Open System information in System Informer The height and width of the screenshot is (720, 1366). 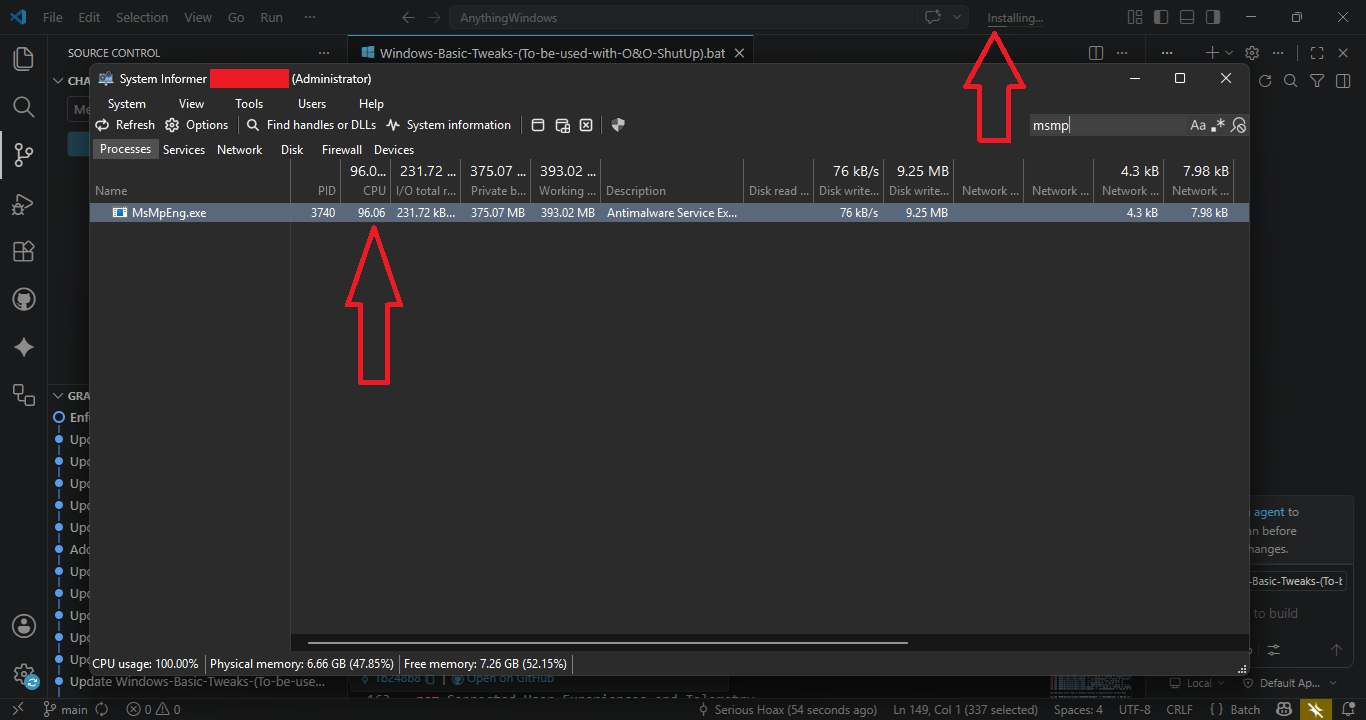pyautogui.click(x=448, y=125)
